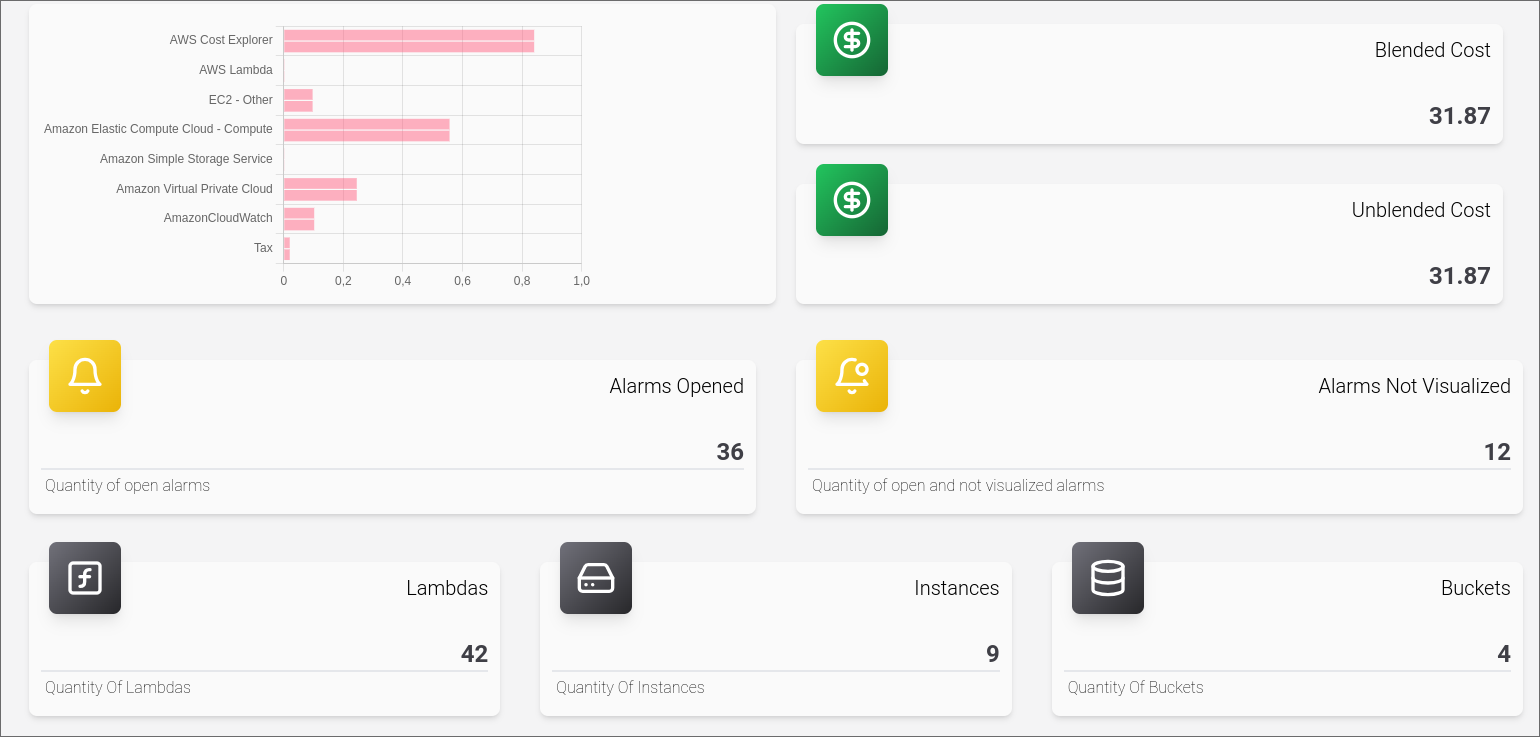This screenshot has height=737, width=1540.
Task: Select the Amazon Elastic Compute Cloud bar
Action: 367,130
